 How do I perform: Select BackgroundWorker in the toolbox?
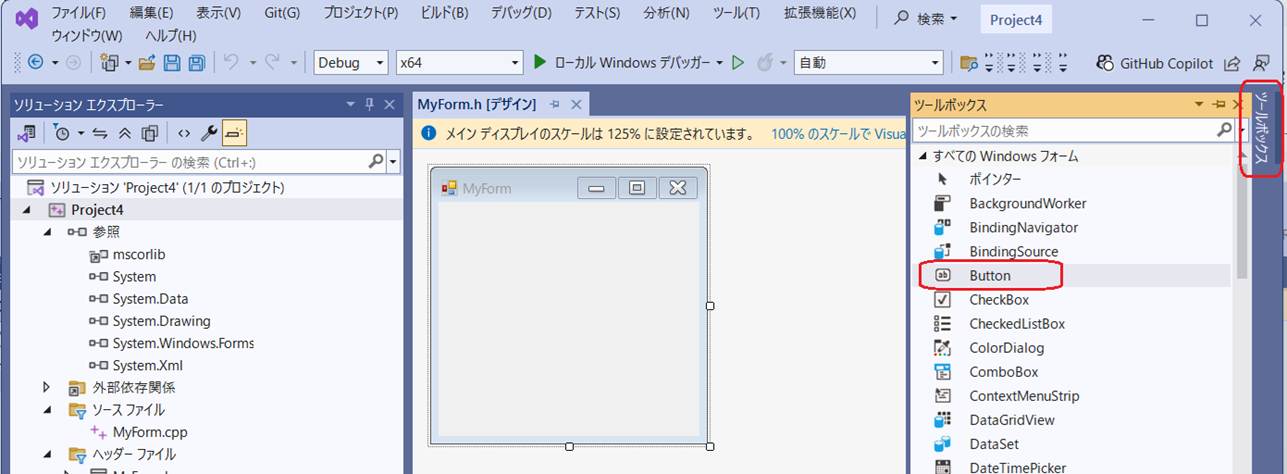pyautogui.click(x=1028, y=203)
